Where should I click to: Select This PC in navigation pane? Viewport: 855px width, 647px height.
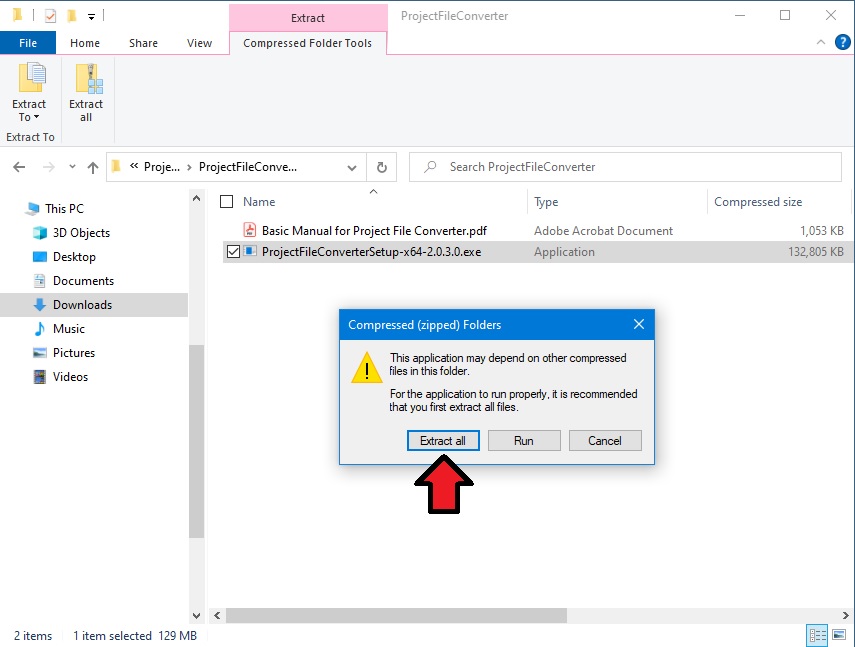64,208
